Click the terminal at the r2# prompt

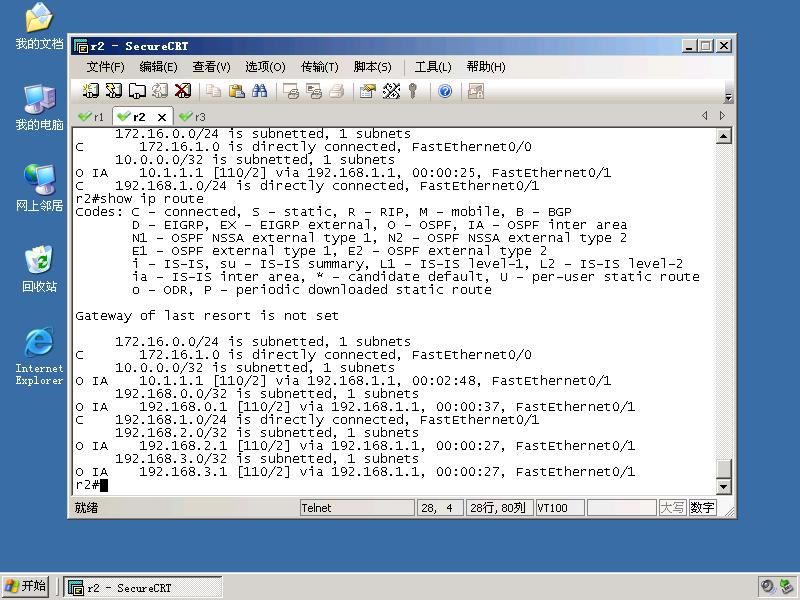pos(92,485)
